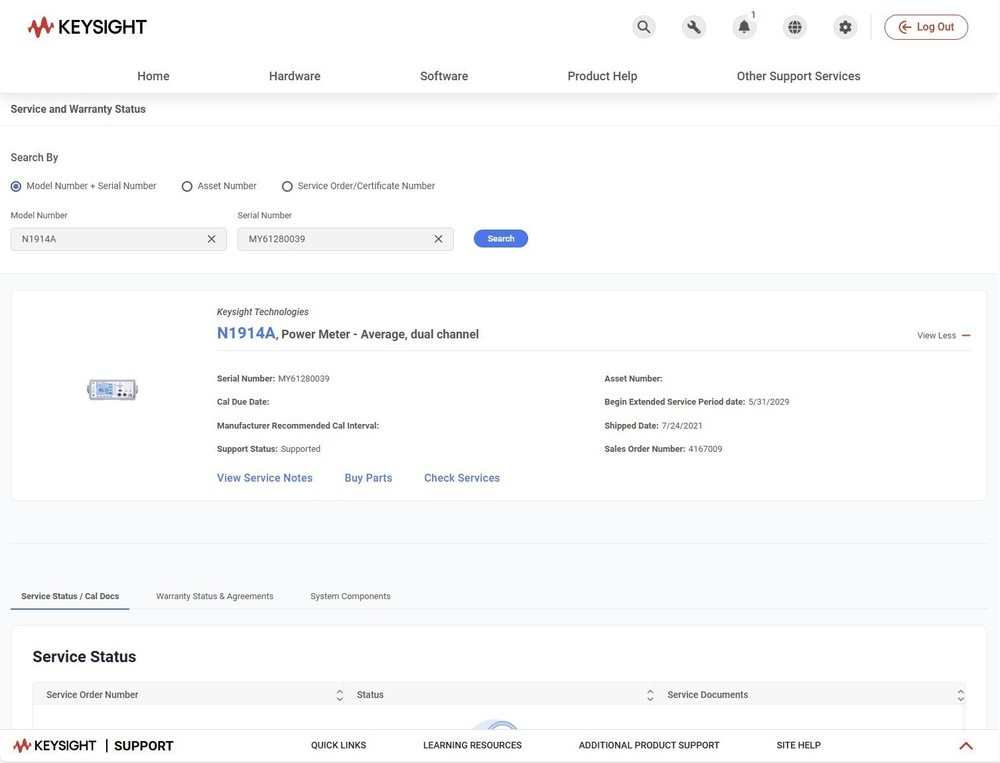1000x763 pixels.
Task: Expand footer with the up chevron
Action: [x=965, y=746]
